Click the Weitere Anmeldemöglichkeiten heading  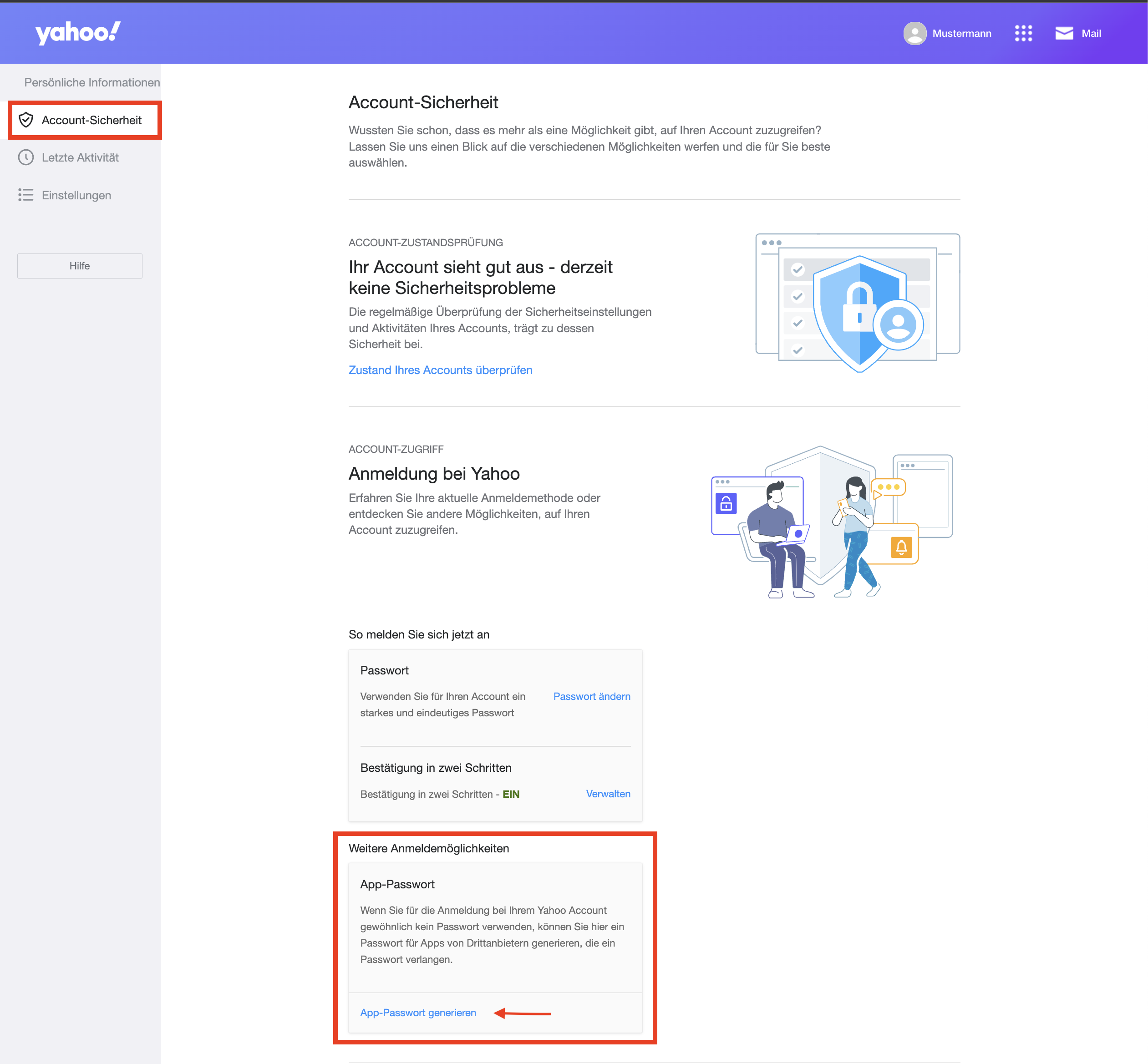428,849
